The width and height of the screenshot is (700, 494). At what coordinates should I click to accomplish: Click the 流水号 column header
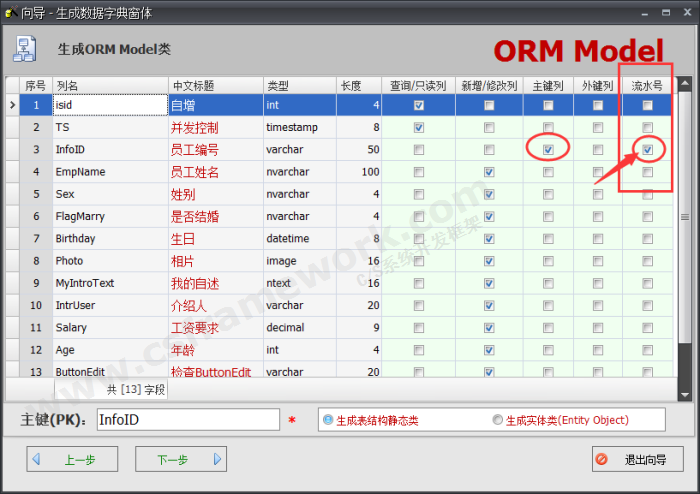click(x=647, y=86)
